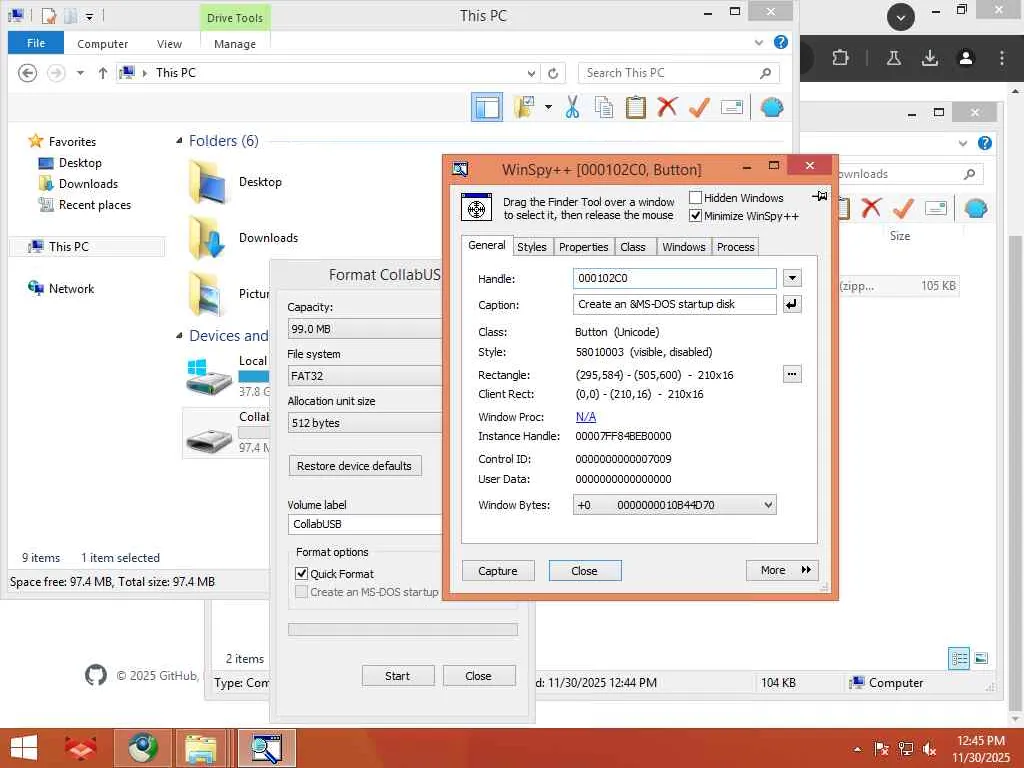Click Restore device defaults button

pos(355,466)
